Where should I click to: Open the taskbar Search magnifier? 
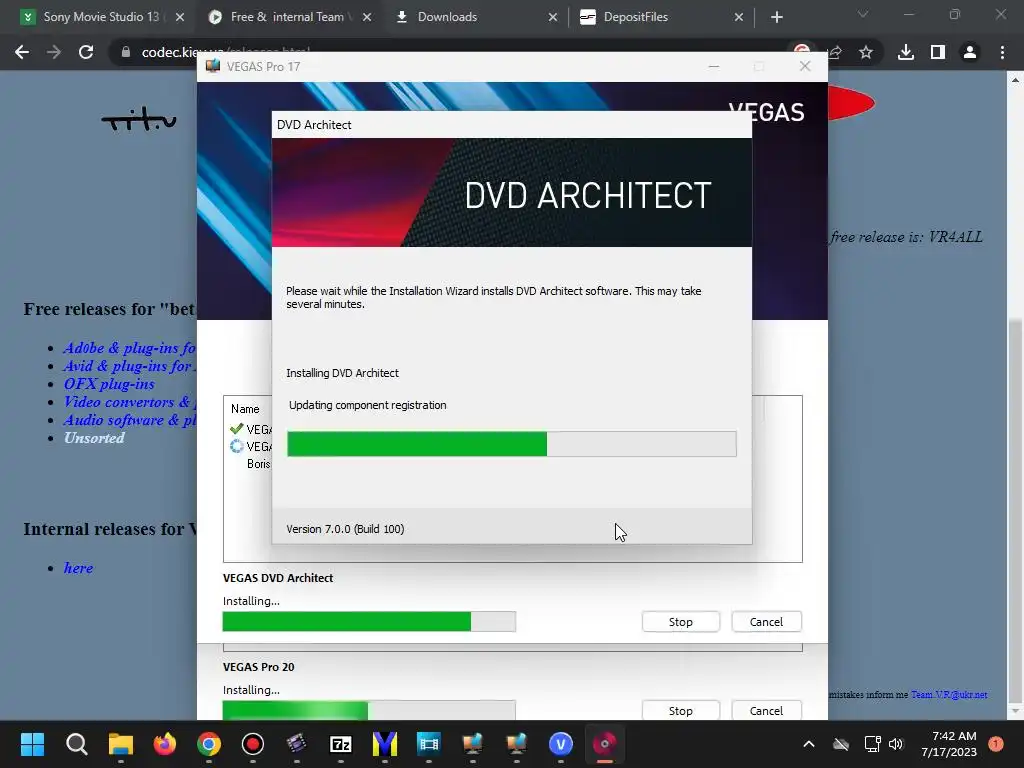tap(76, 744)
